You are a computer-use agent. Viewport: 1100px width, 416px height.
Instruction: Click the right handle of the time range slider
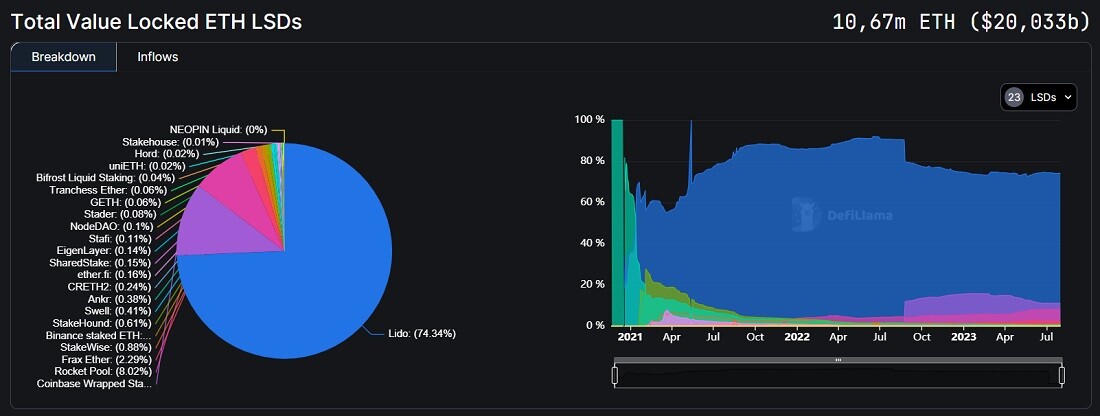click(x=1062, y=375)
